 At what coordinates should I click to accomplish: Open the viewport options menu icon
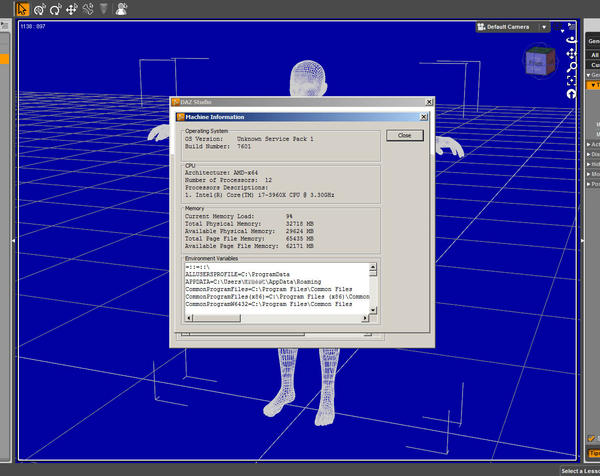[572, 26]
